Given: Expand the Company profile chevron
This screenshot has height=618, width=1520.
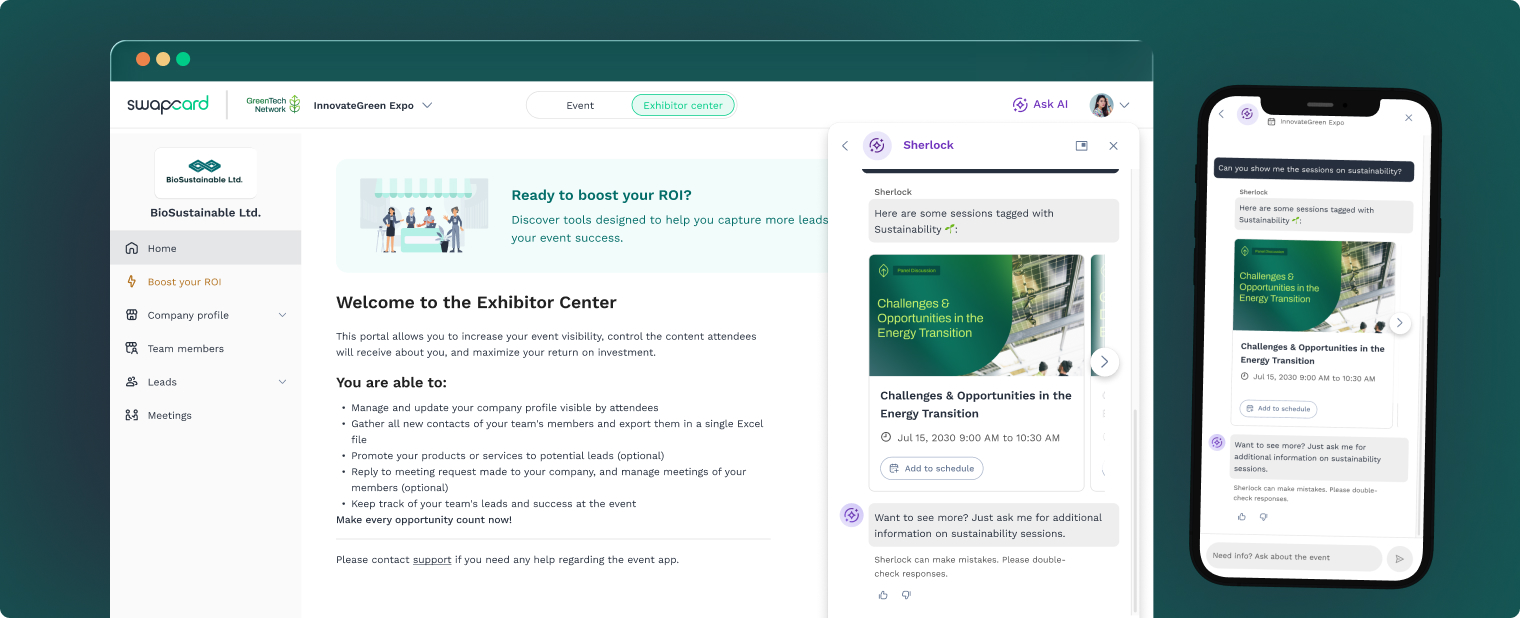Looking at the screenshot, I should point(282,315).
